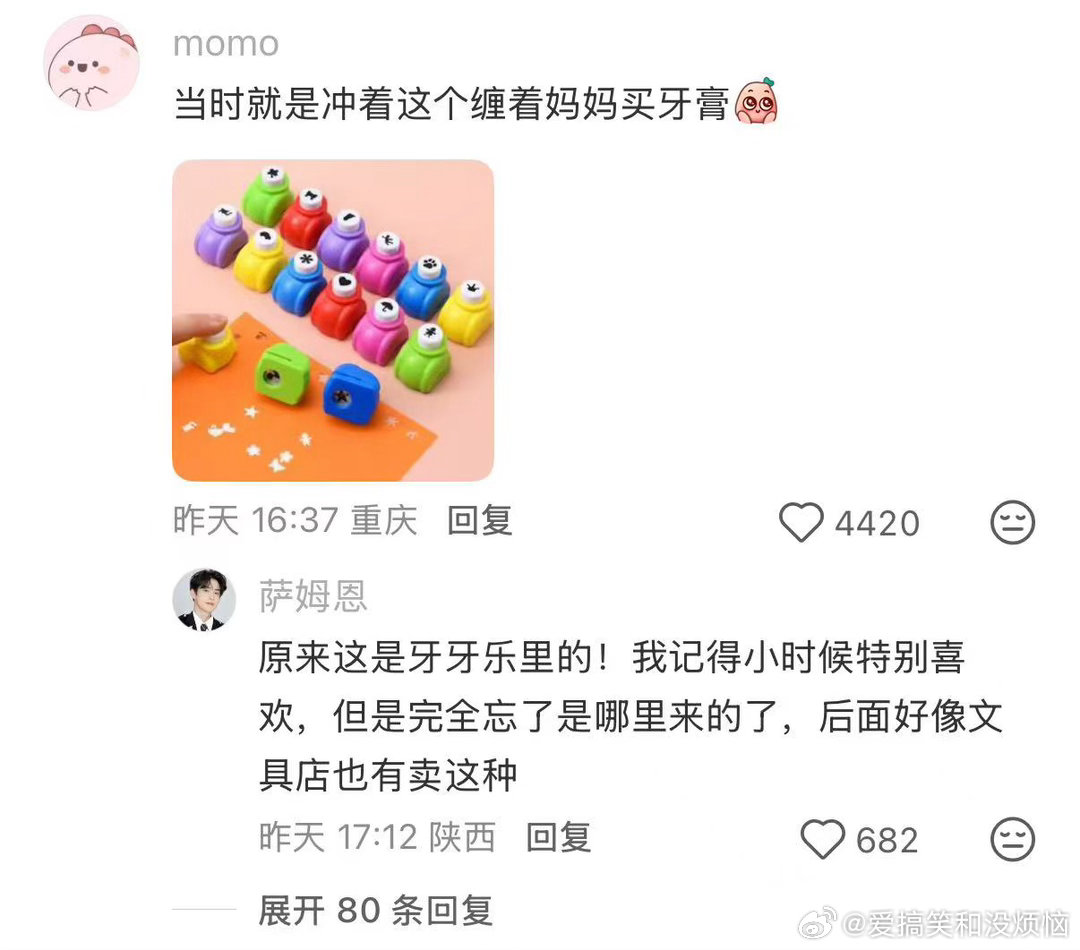Expand the 80 replies (展开 80 条回复)
Image resolution: width=1080 pixels, height=950 pixels.
376,911
